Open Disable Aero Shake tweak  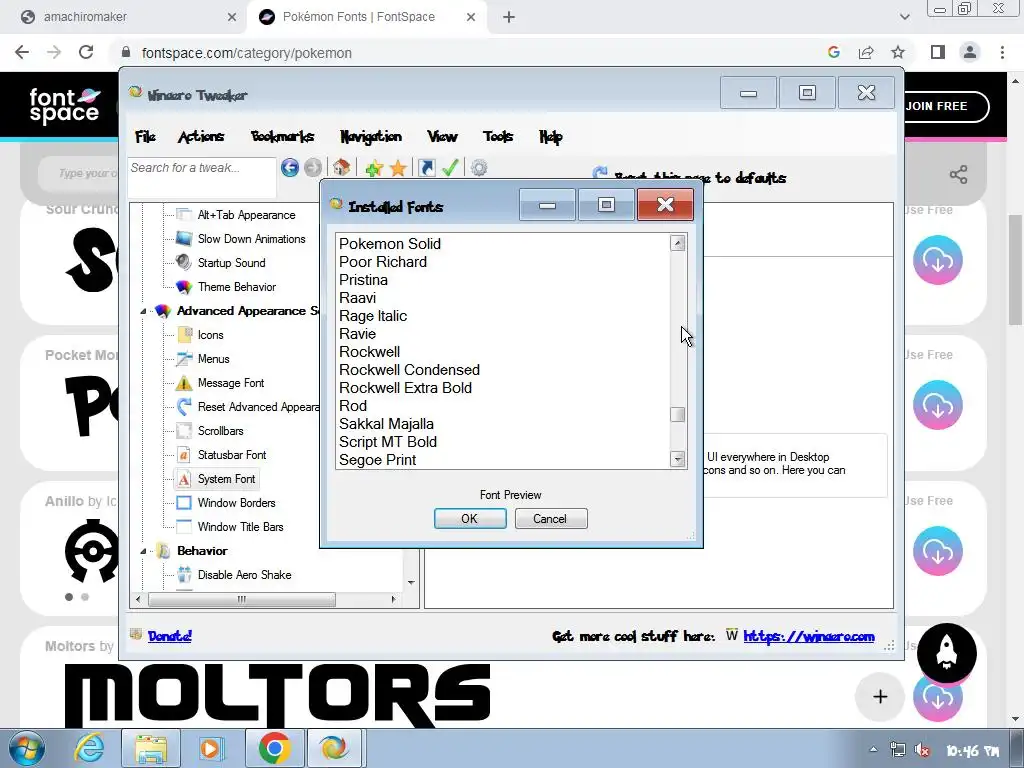244,575
